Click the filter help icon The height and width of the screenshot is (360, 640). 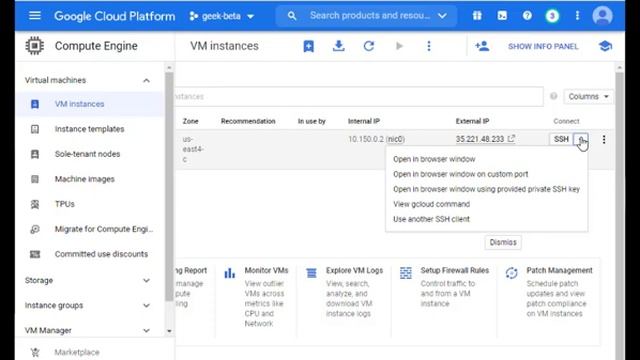553,96
